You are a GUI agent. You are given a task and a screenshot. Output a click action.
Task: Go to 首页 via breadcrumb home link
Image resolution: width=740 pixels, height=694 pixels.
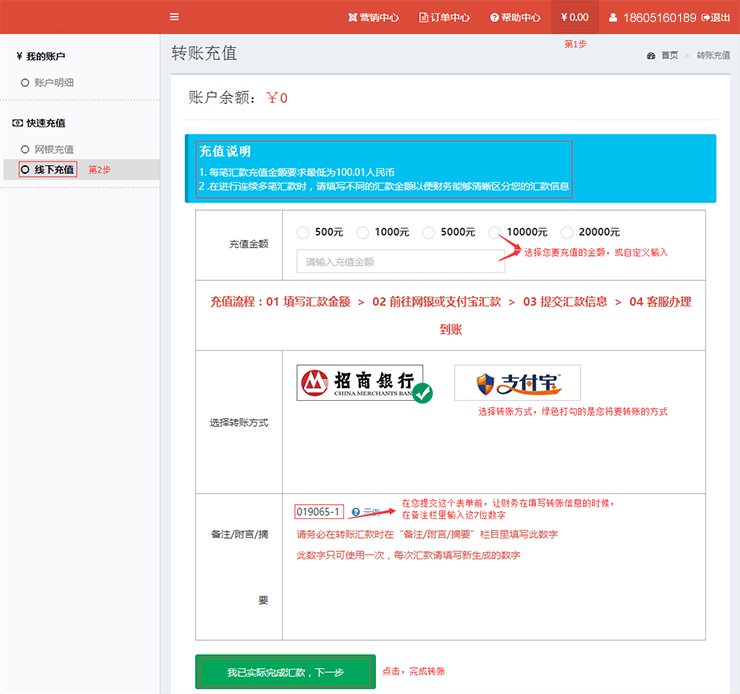click(668, 55)
